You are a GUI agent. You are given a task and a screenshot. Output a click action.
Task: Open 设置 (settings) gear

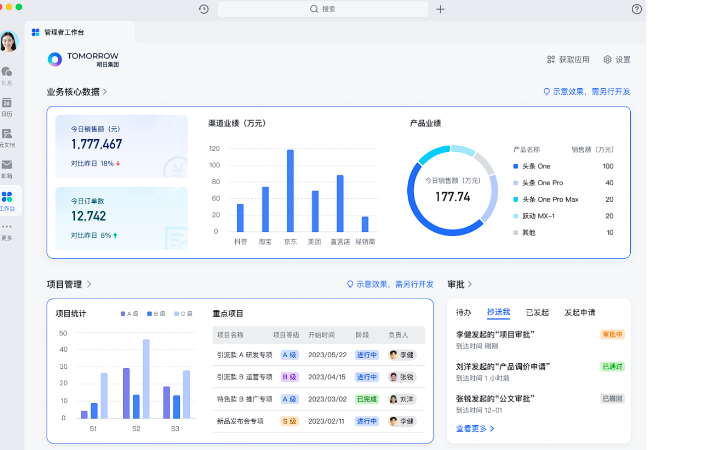point(617,59)
